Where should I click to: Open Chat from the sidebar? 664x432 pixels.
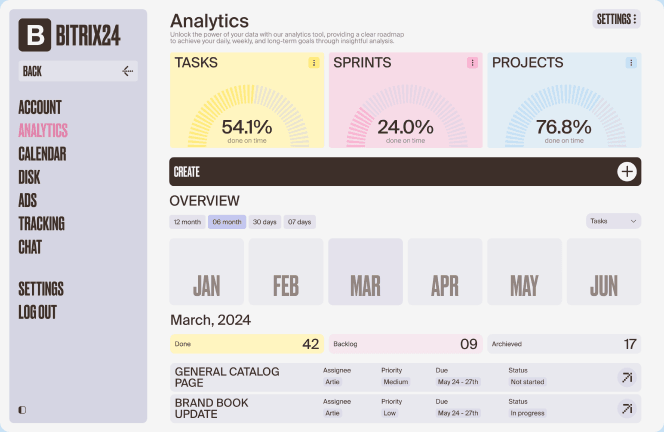pos(30,247)
